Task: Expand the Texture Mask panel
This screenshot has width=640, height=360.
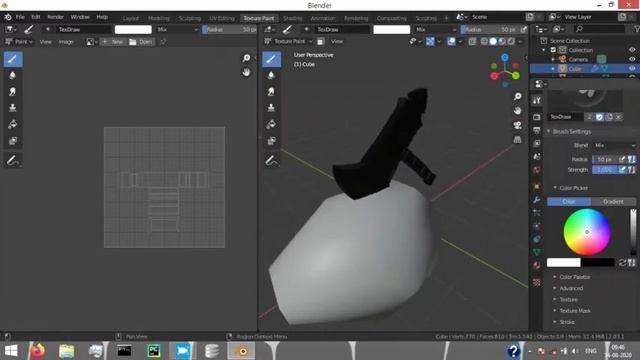Action: 555,311
